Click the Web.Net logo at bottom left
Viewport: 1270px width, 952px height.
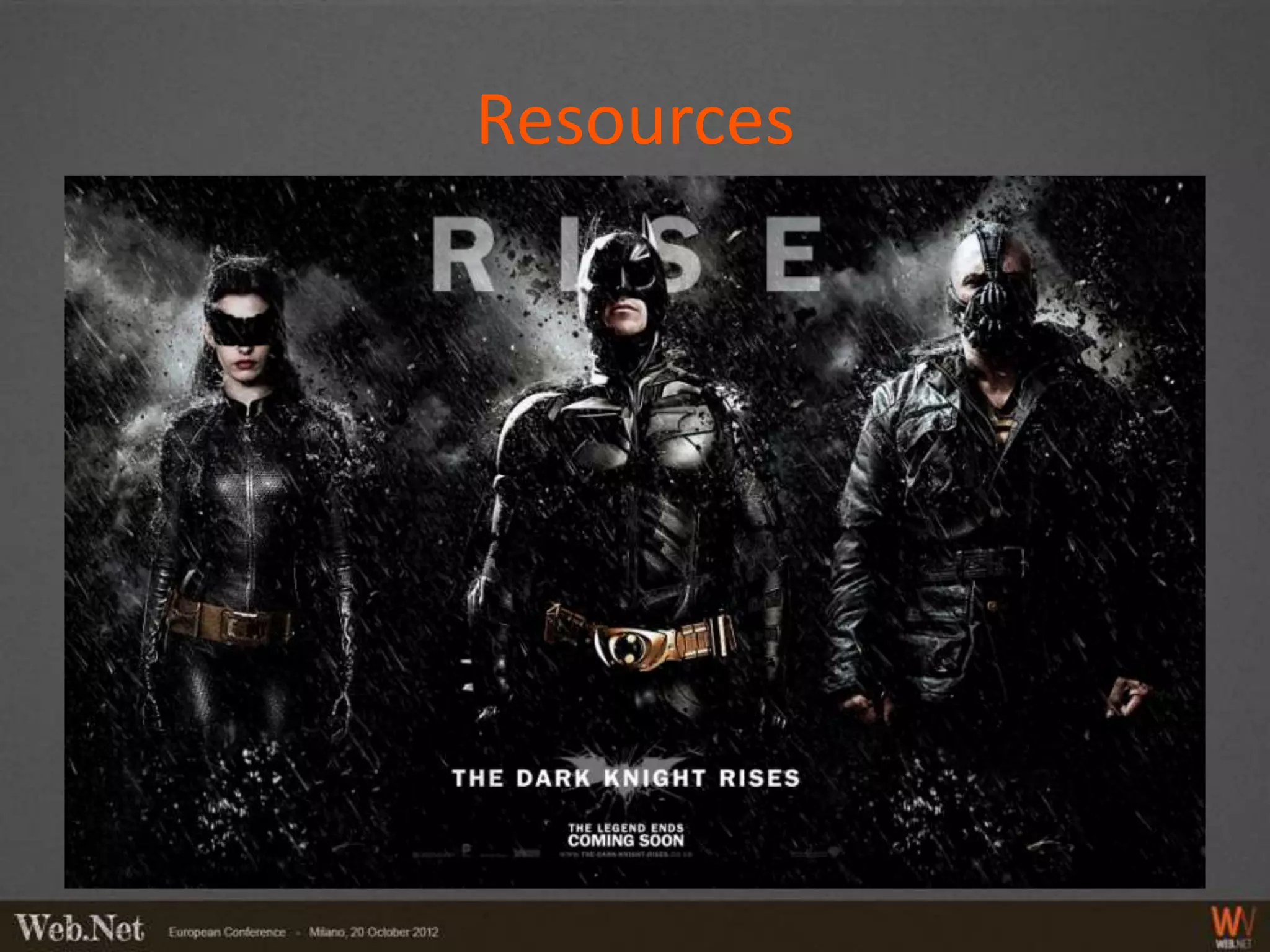[x=79, y=928]
